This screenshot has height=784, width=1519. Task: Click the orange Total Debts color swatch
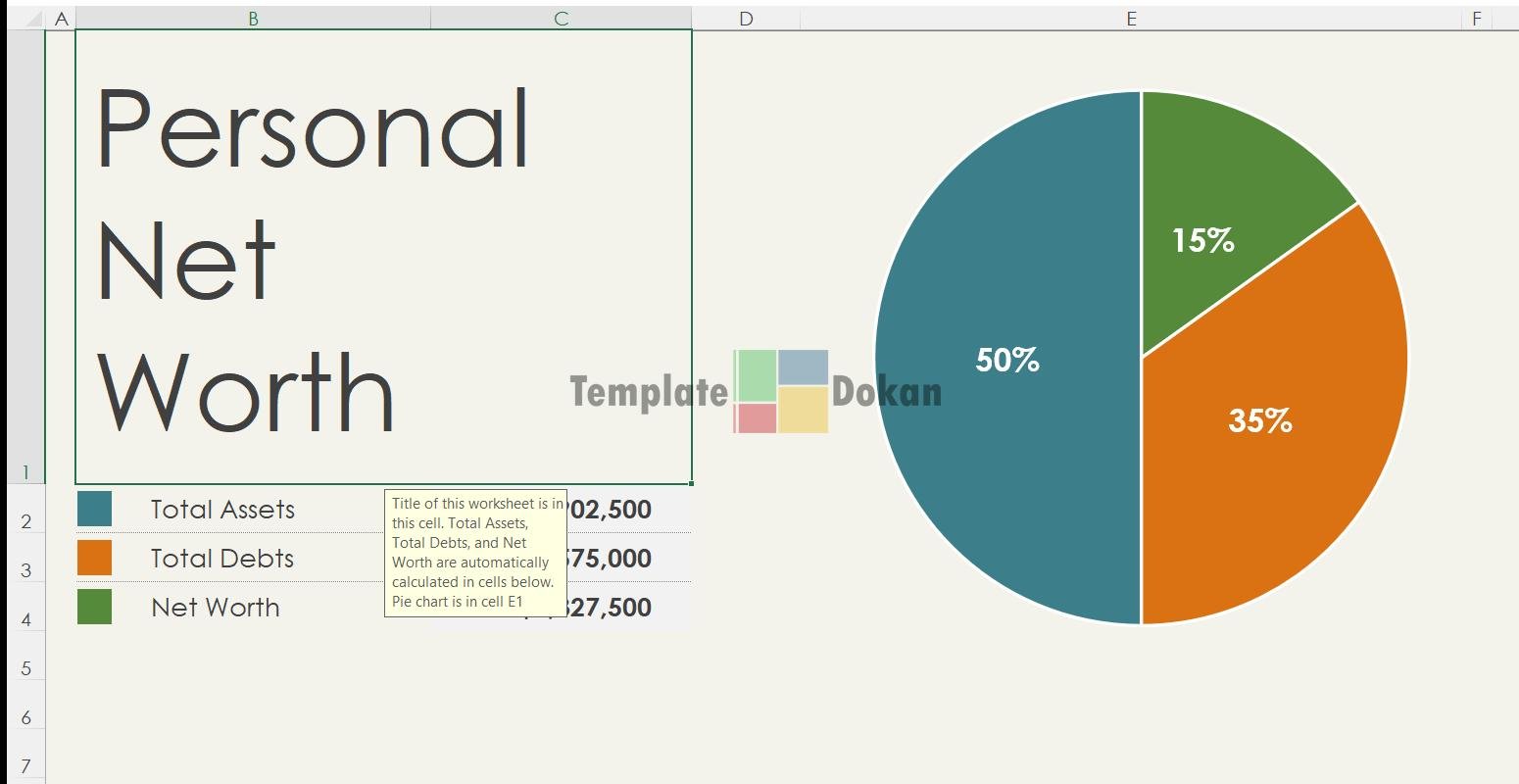(94, 558)
